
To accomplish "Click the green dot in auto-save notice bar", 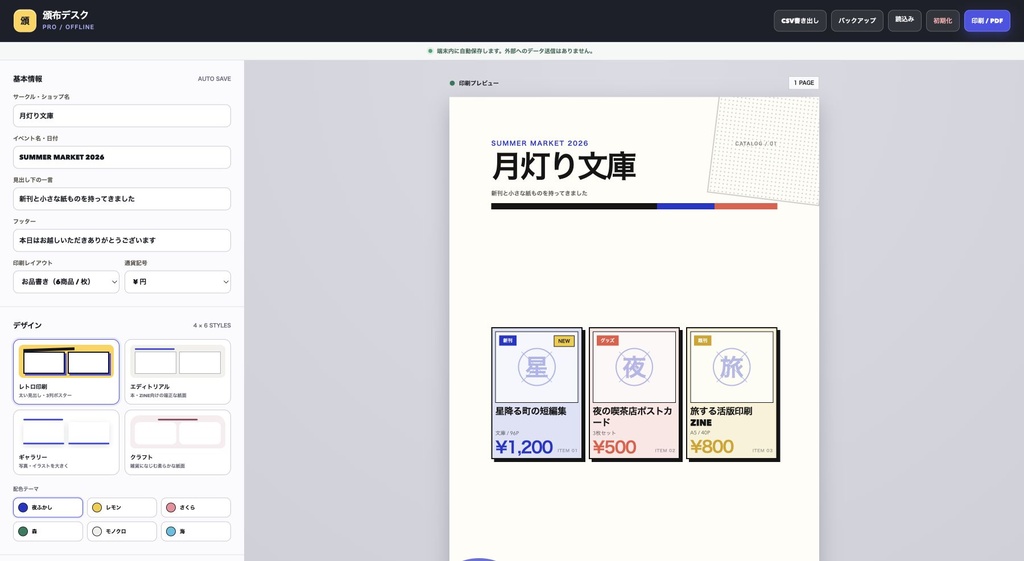I will pos(430,51).
